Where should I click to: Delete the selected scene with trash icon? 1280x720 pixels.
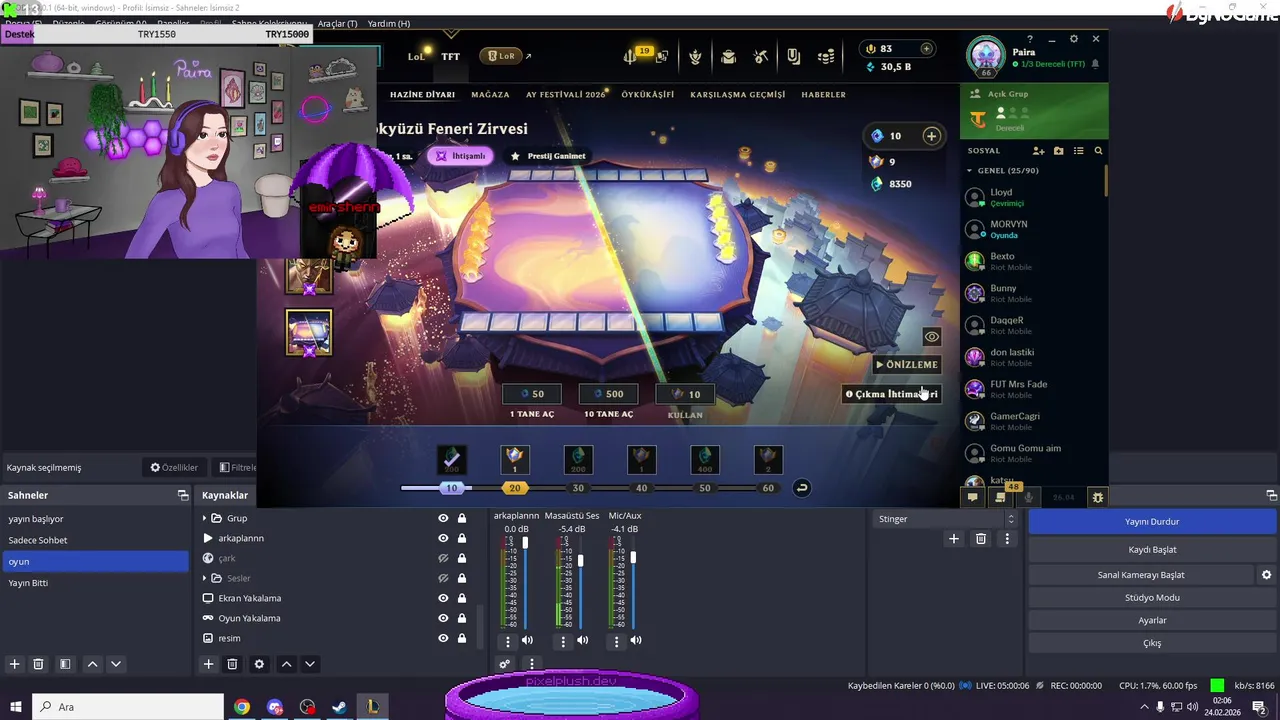click(x=38, y=664)
